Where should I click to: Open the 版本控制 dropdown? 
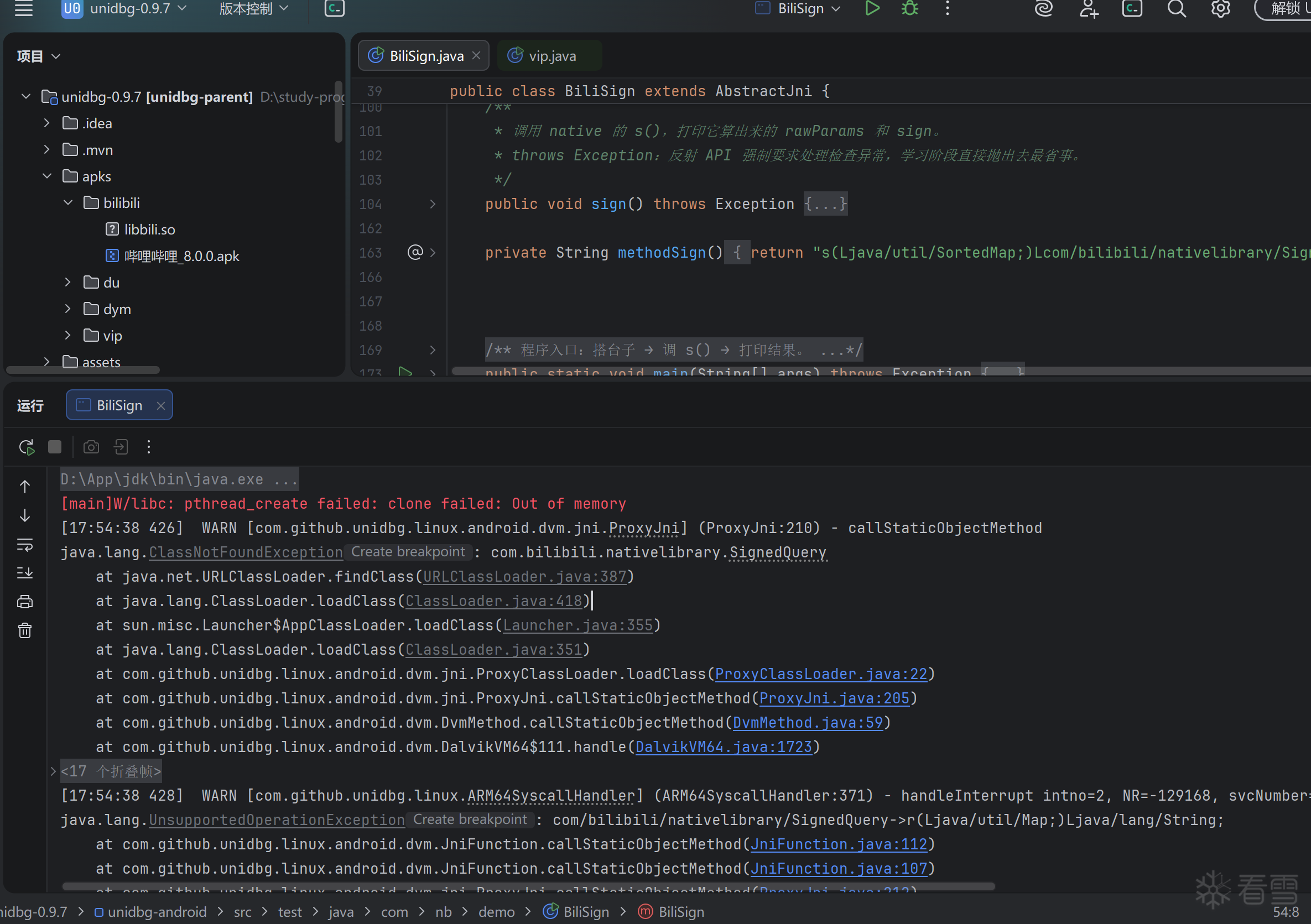coord(254,8)
